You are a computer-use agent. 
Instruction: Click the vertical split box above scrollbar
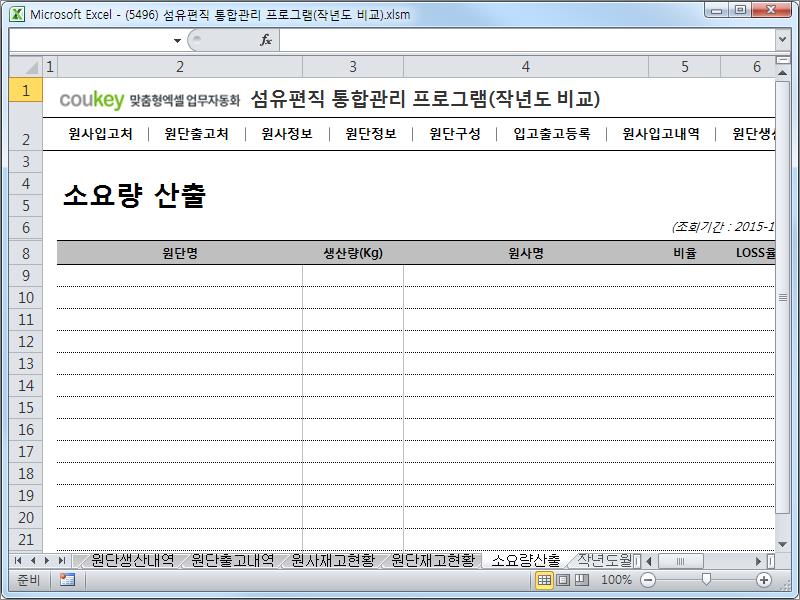782,60
